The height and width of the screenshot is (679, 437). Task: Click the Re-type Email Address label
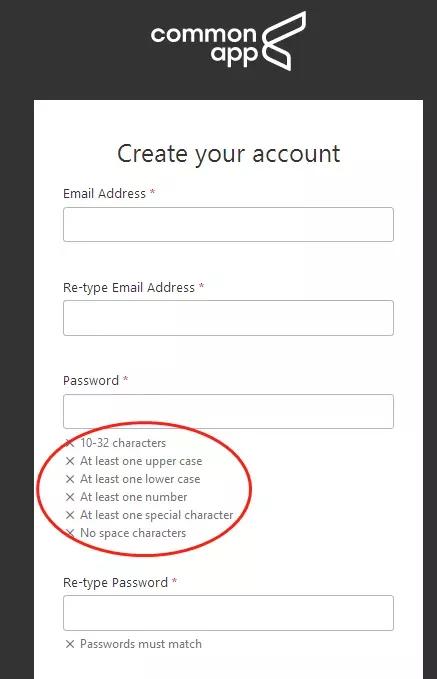tap(129, 288)
